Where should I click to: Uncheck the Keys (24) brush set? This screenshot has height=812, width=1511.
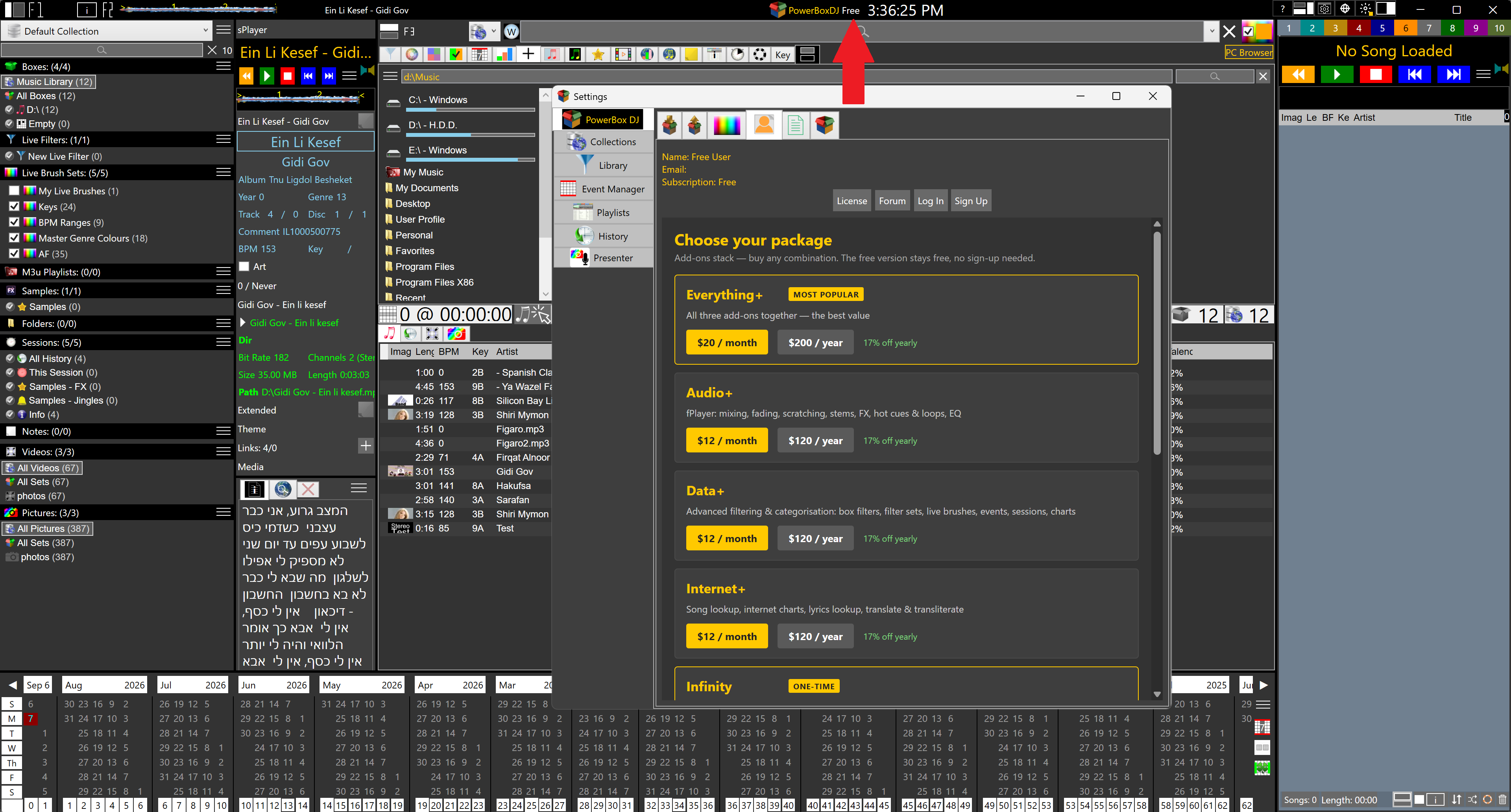[15, 207]
